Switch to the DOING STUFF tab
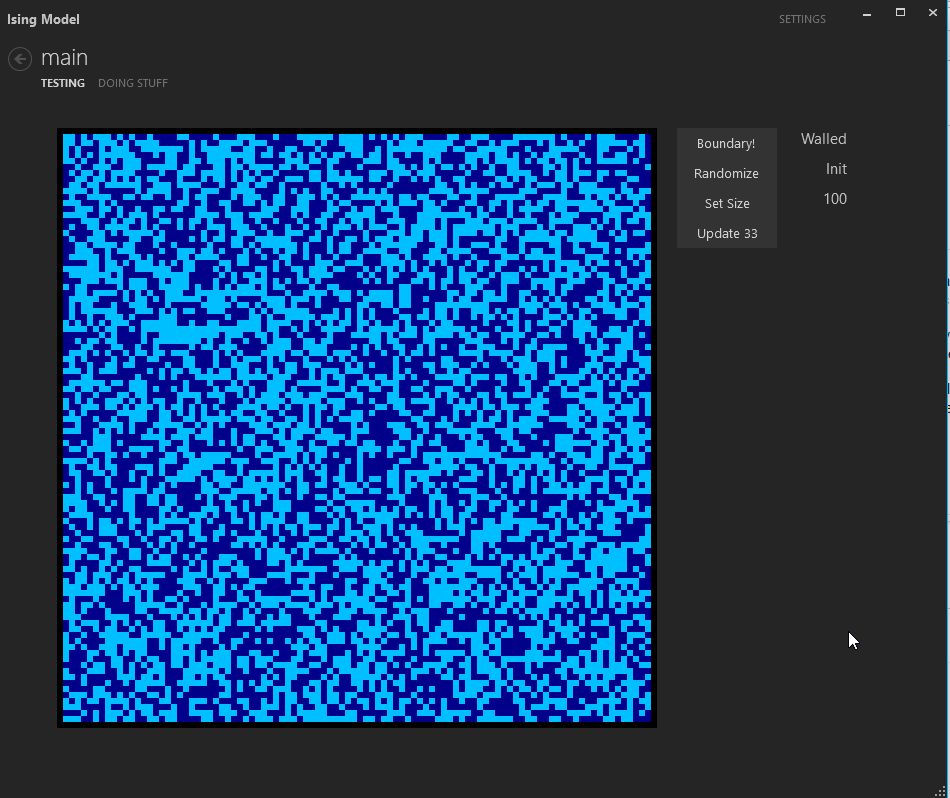Image resolution: width=950 pixels, height=798 pixels. point(133,83)
